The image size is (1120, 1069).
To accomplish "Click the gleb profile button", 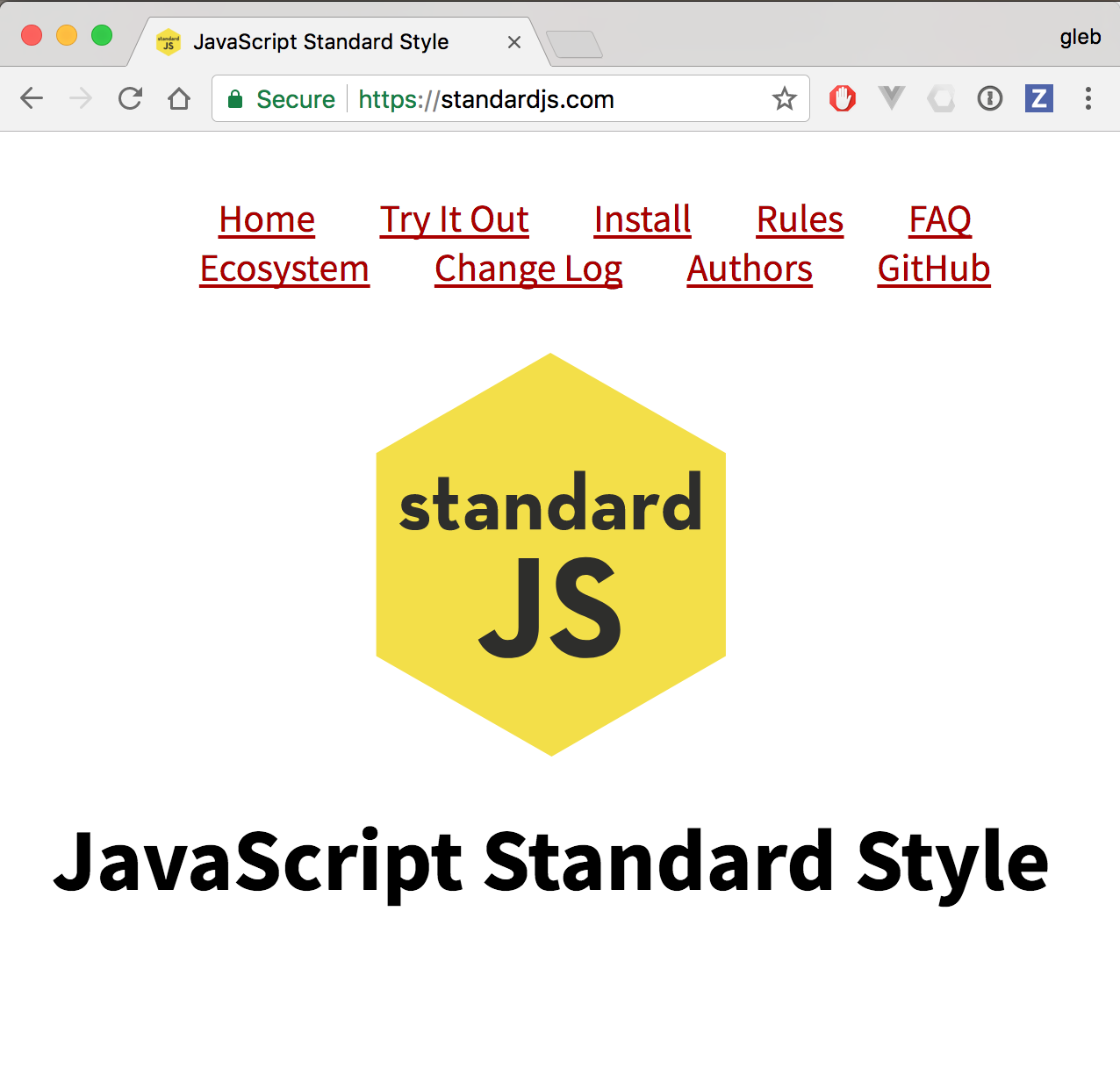I will [1081, 37].
